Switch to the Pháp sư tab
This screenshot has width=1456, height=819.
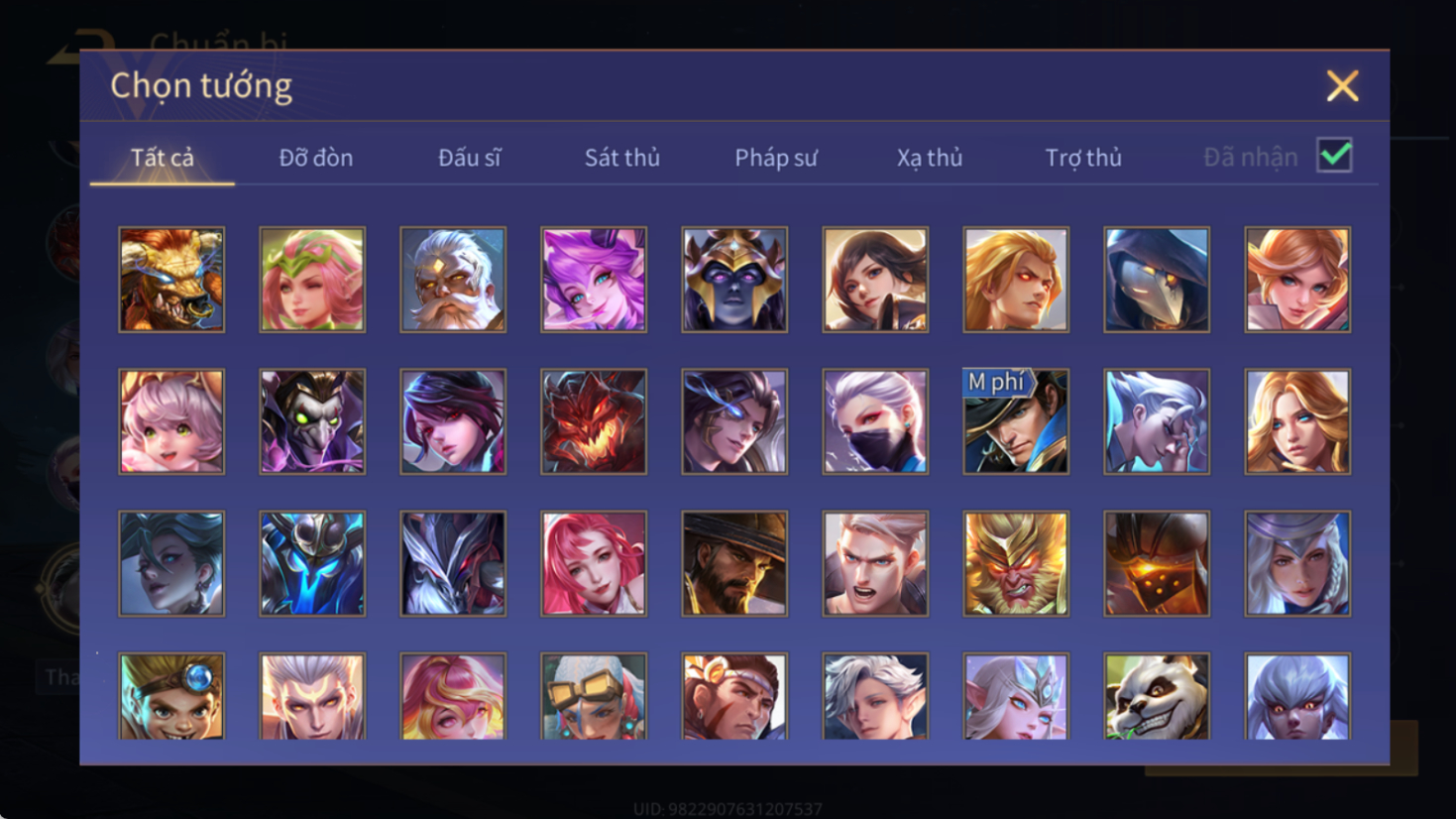pos(776,158)
